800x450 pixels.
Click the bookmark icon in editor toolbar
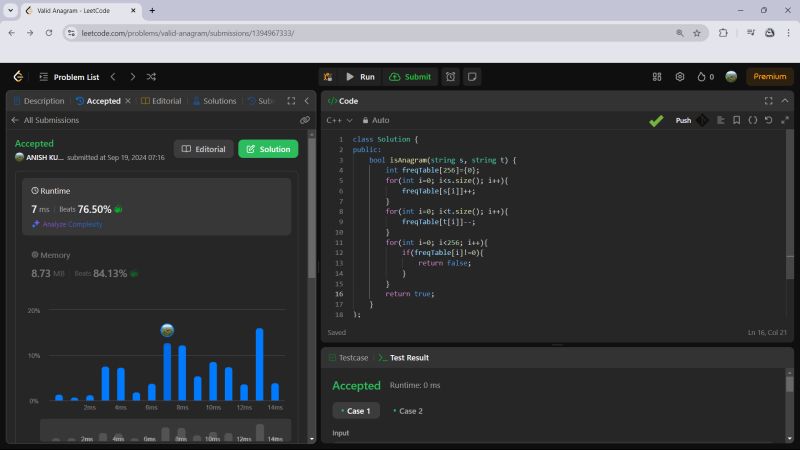click(736, 120)
